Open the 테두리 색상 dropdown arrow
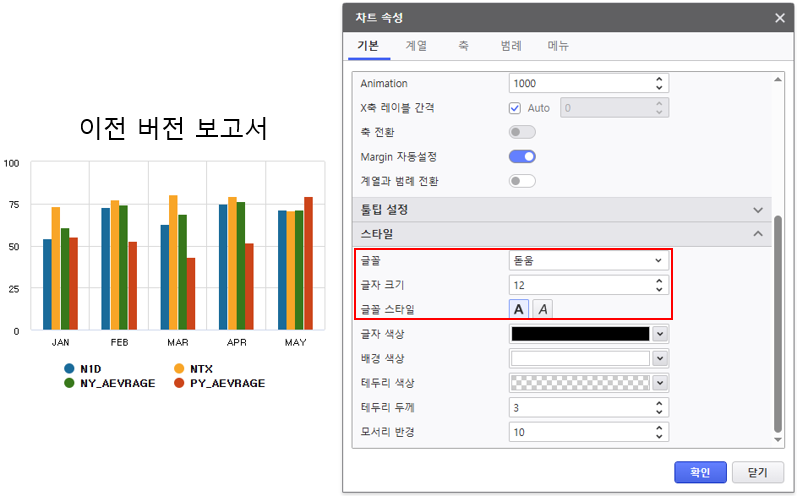Image resolution: width=798 pixels, height=498 pixels. click(660, 383)
